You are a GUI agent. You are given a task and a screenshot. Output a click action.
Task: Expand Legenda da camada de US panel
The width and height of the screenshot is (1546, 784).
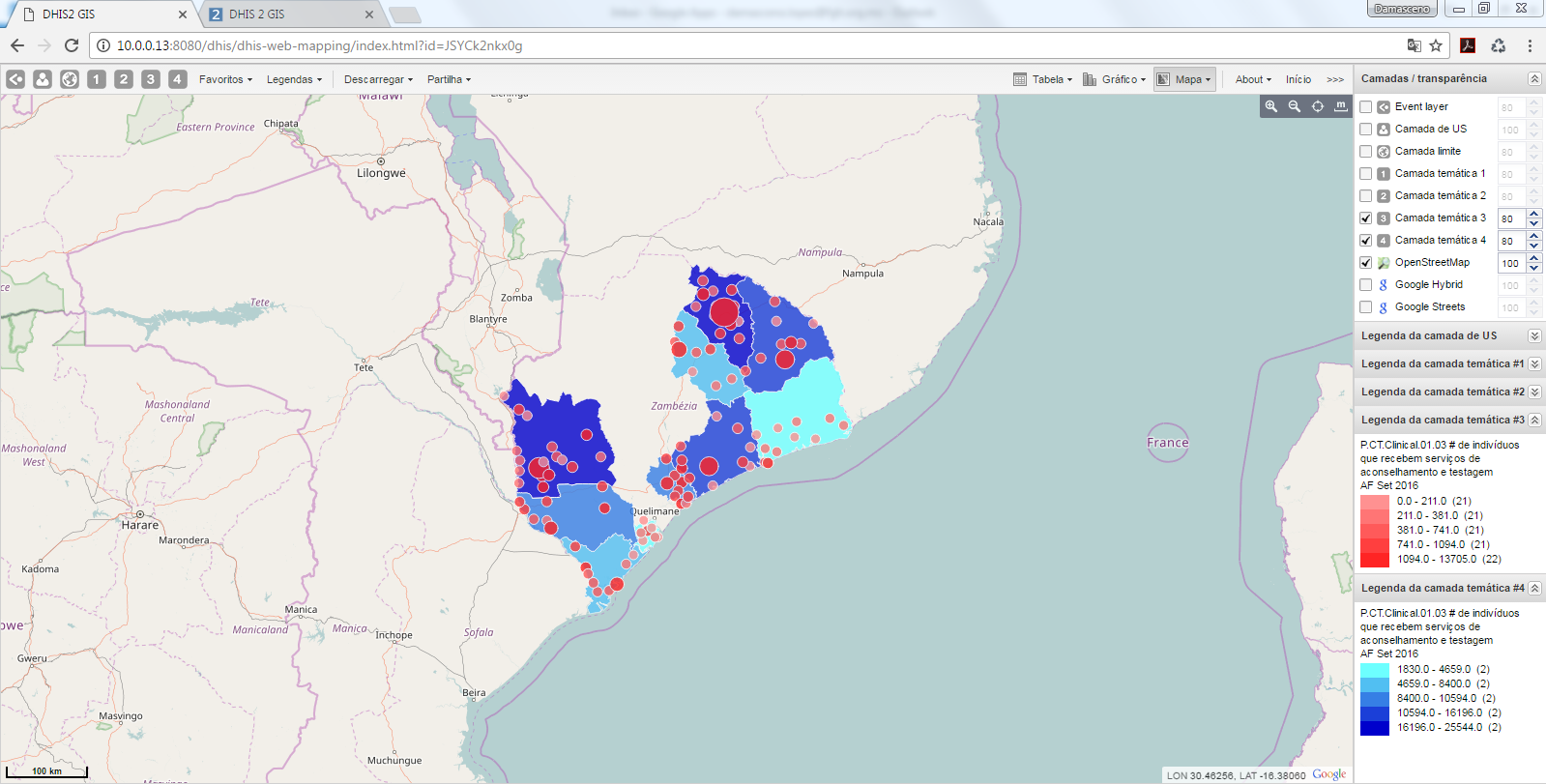[1534, 335]
